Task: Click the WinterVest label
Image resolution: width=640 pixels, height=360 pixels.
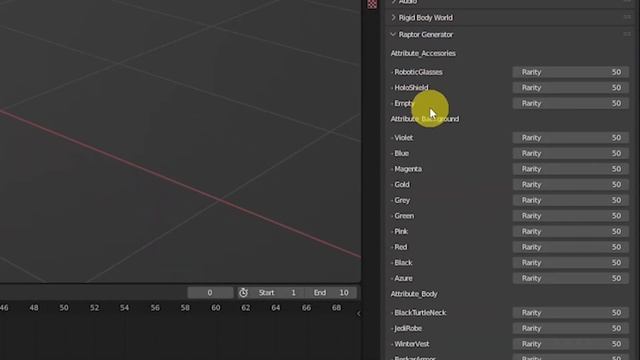Action: 411,344
